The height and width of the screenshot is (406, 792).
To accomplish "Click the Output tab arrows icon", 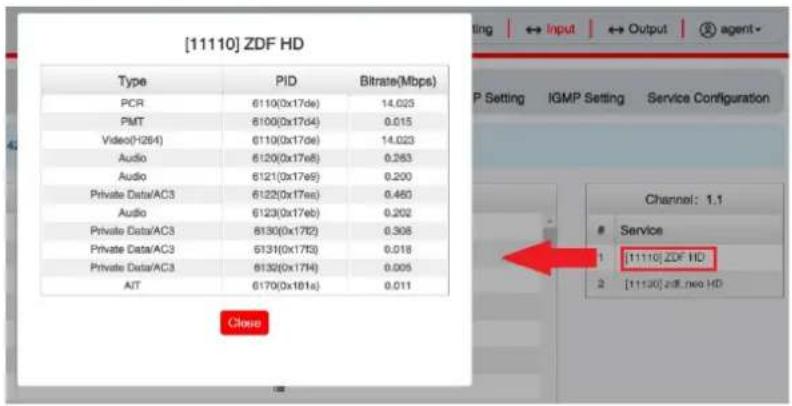I will pos(616,30).
